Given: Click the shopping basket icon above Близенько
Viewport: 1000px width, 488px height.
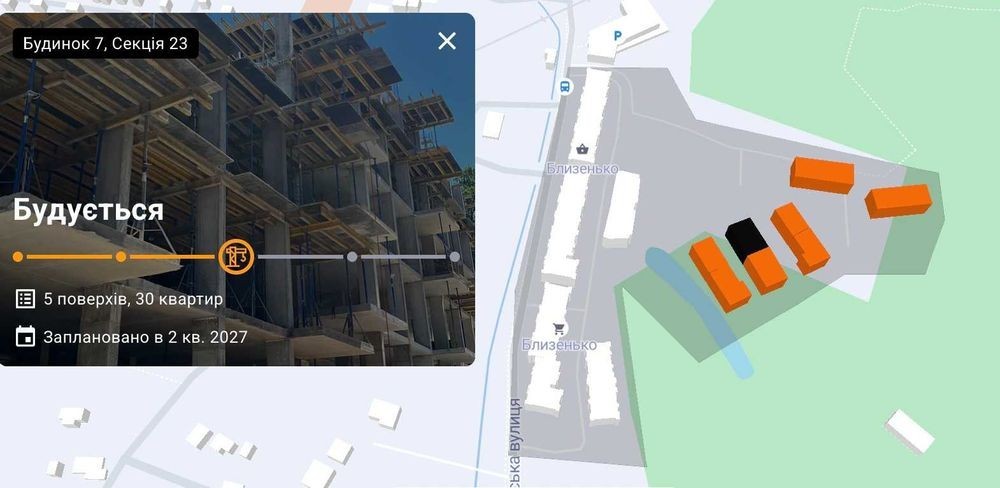Looking at the screenshot, I should tap(582, 149).
